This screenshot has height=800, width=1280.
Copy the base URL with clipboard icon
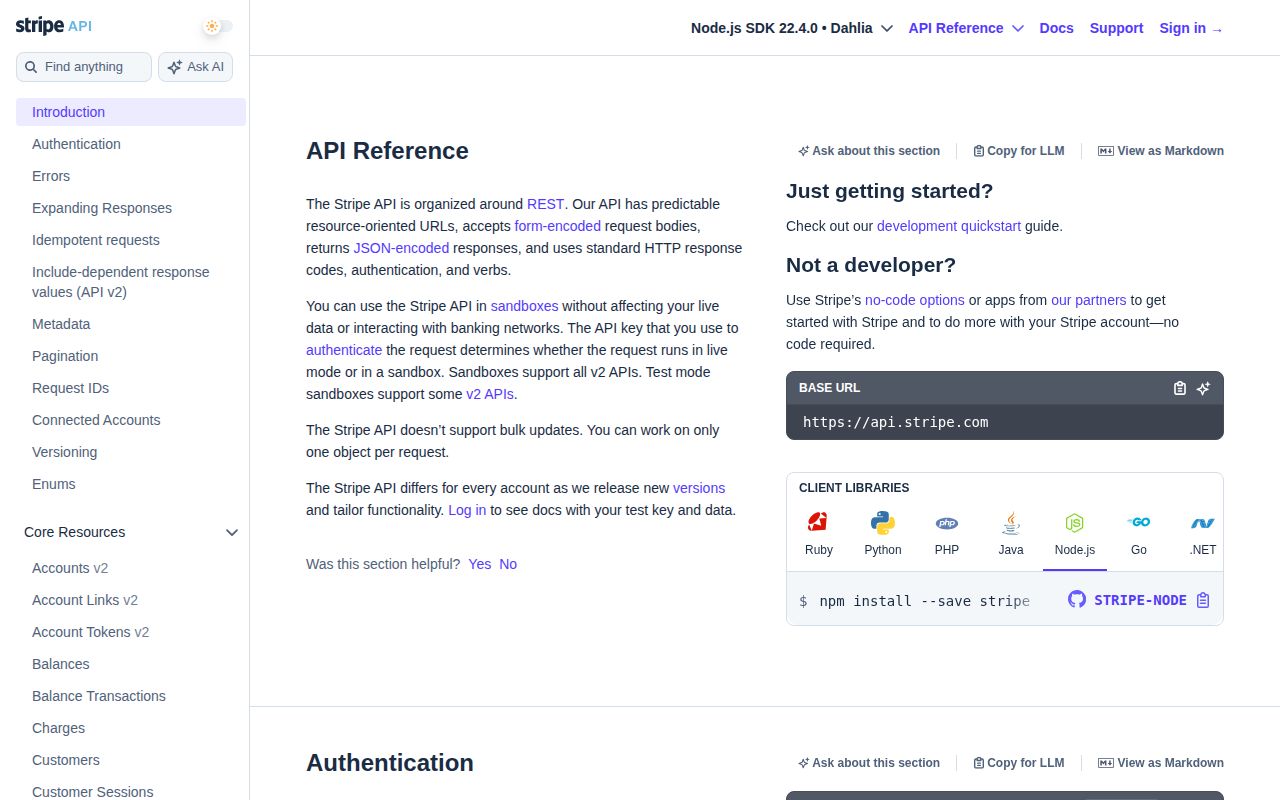tap(1180, 388)
